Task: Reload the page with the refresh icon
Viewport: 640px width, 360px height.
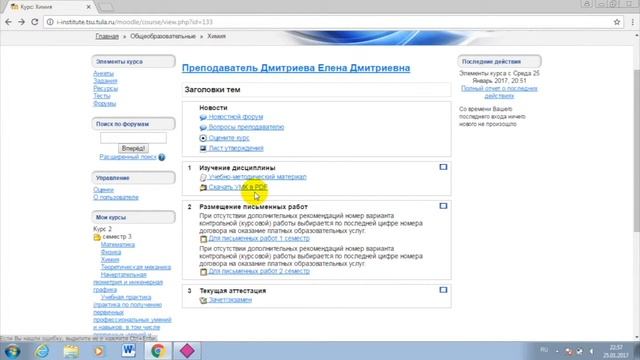Action: click(35, 22)
